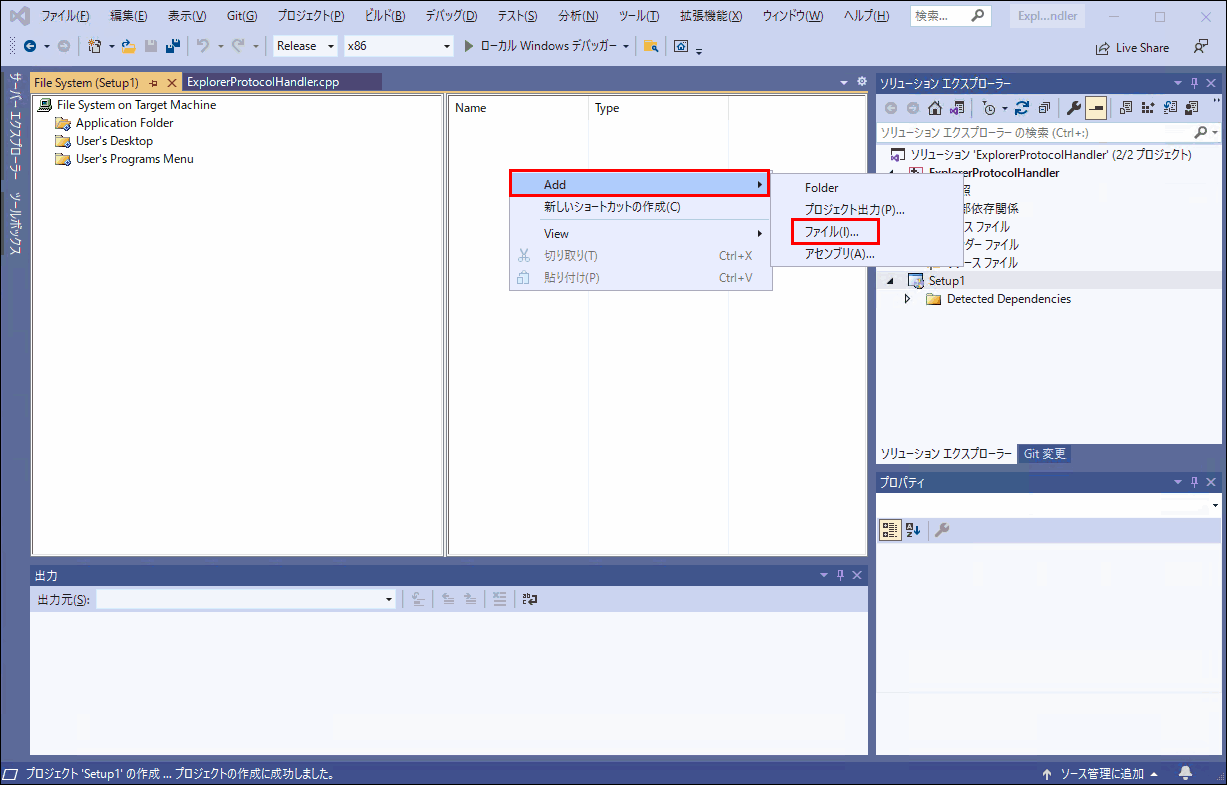Click the green Start debugging play icon
Image resolution: width=1227 pixels, height=785 pixels.
(469, 46)
